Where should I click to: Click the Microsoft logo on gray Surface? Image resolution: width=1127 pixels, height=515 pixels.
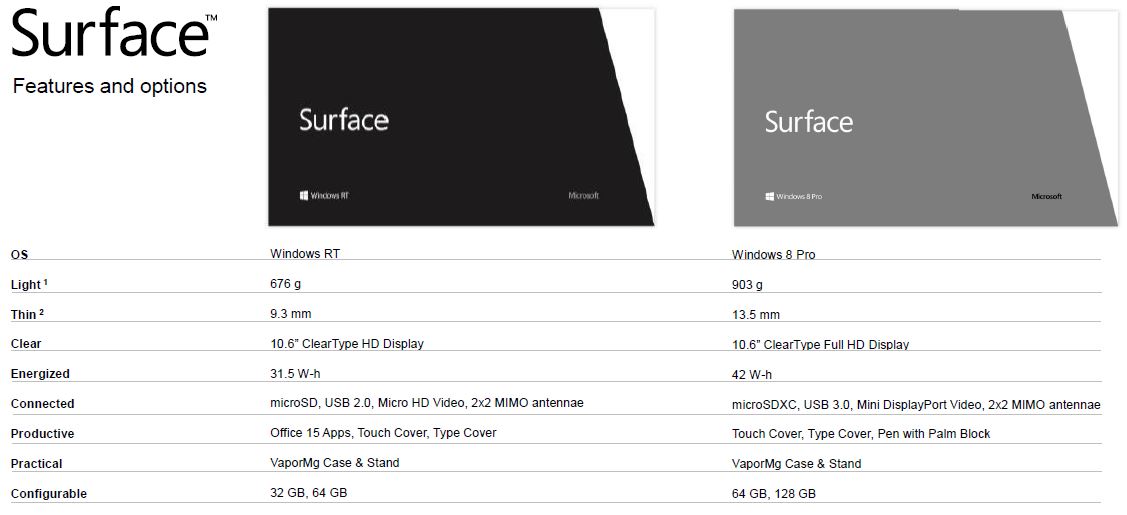coord(1046,196)
